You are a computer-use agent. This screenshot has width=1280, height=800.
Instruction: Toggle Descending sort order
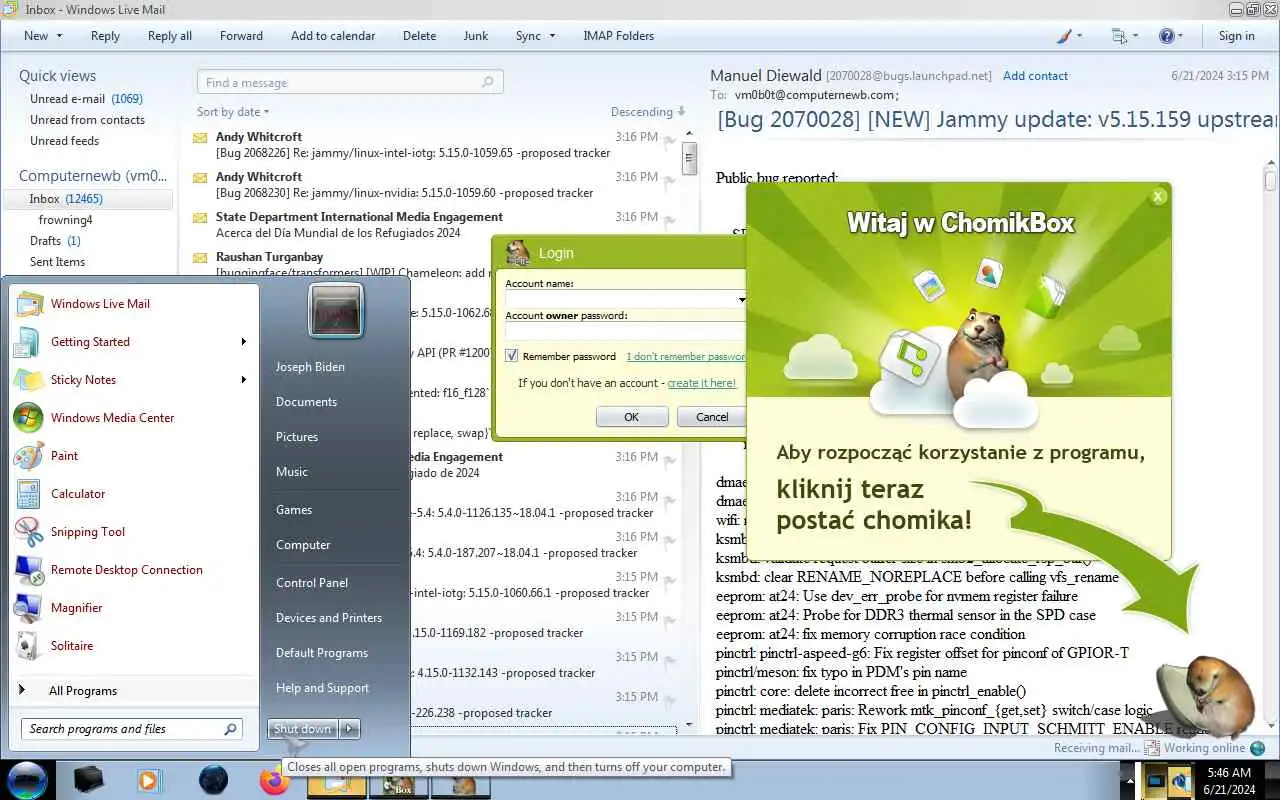tap(648, 112)
